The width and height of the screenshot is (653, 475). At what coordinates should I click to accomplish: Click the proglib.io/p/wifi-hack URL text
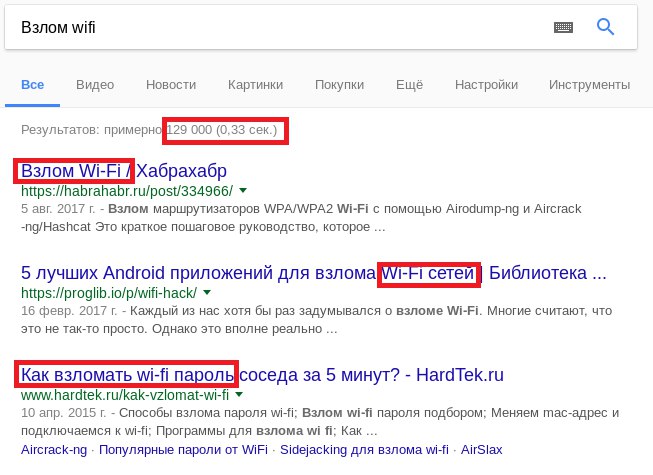(109, 293)
